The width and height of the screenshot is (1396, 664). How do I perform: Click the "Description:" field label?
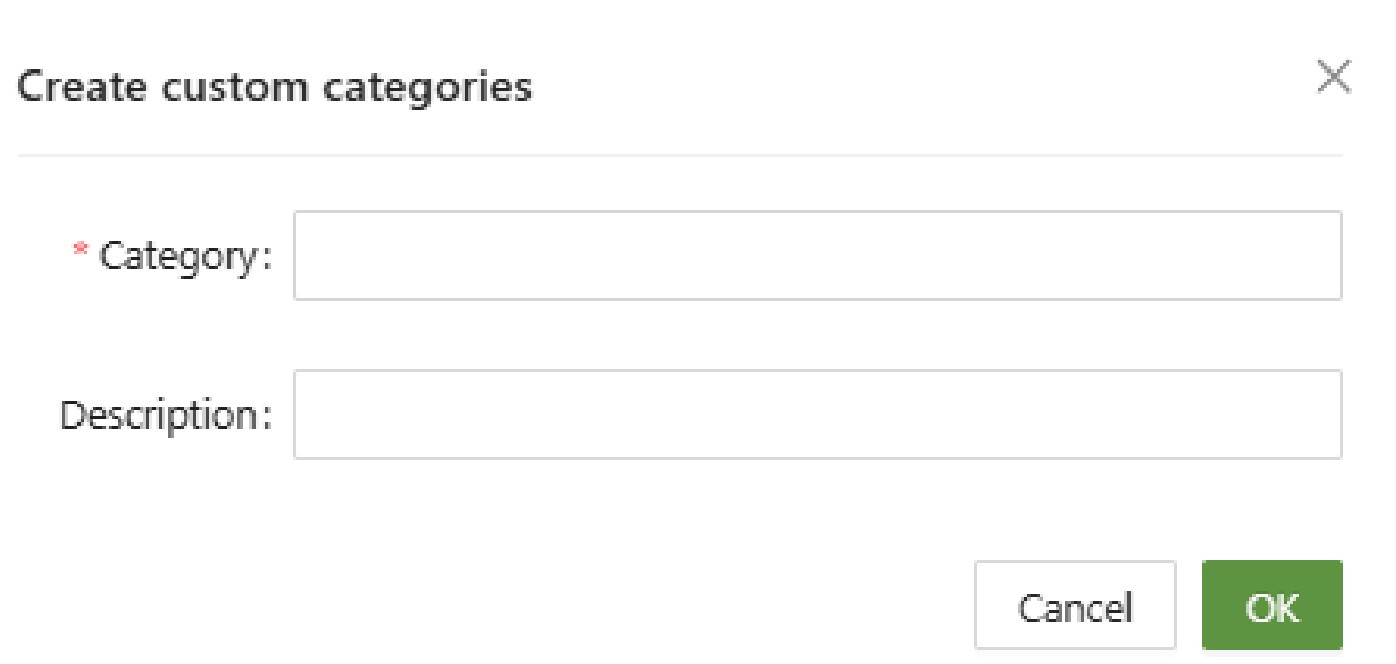pyautogui.click(x=166, y=416)
